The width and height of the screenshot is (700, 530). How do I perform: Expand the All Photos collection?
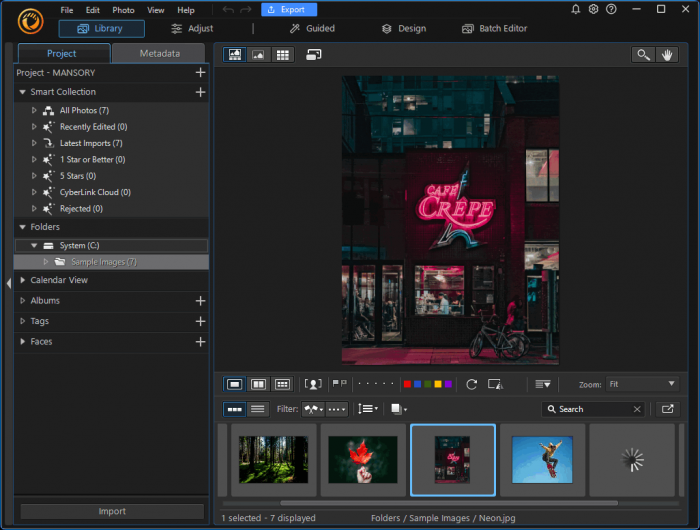(33, 110)
